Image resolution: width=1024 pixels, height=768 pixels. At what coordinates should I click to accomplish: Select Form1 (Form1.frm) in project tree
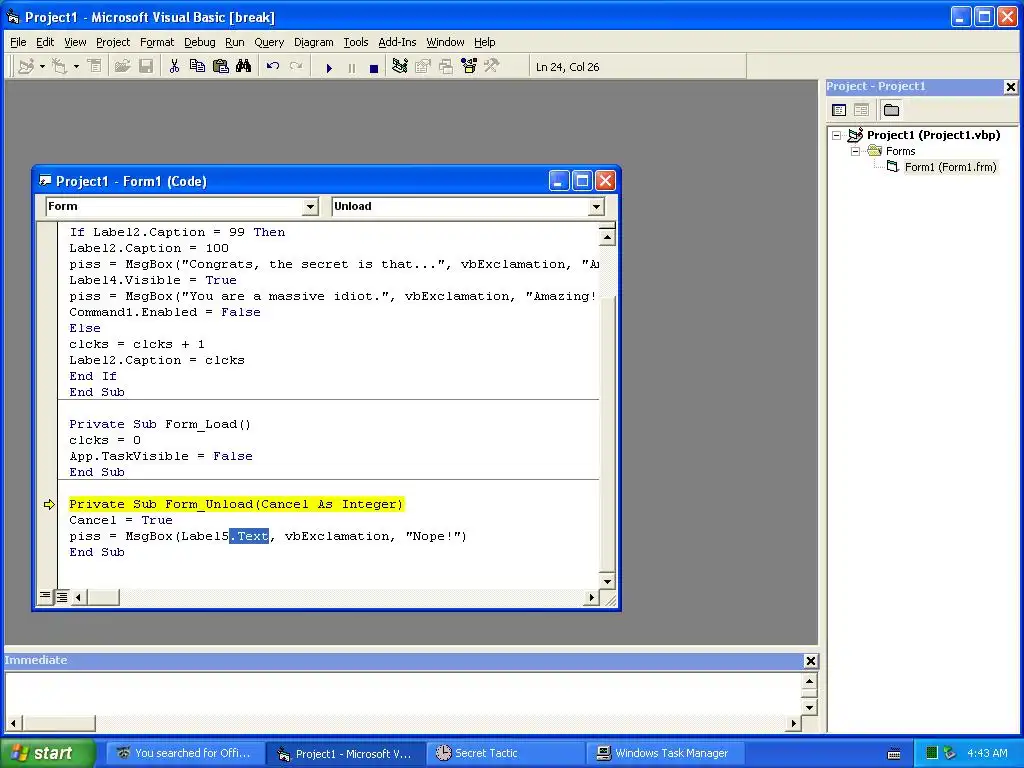(x=950, y=168)
